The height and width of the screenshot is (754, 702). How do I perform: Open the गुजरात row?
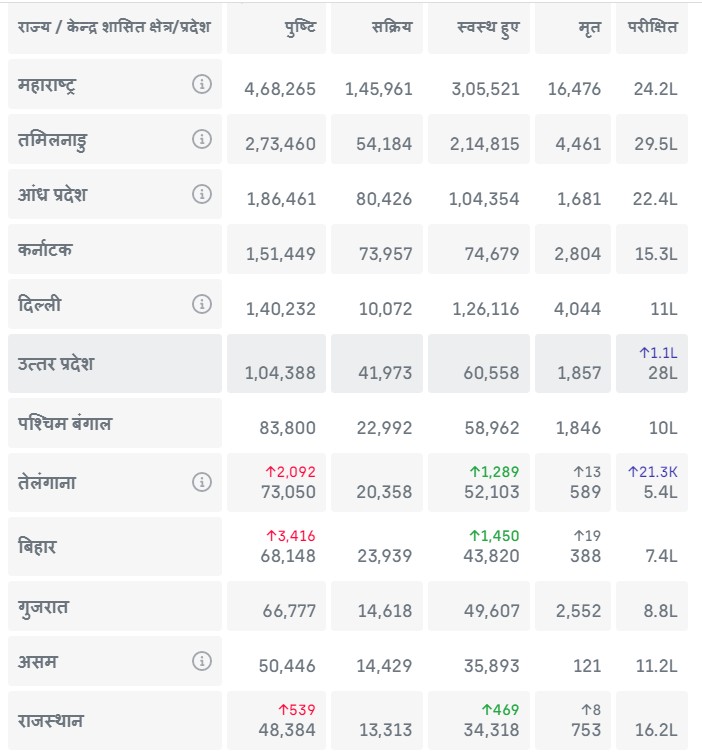(43, 607)
